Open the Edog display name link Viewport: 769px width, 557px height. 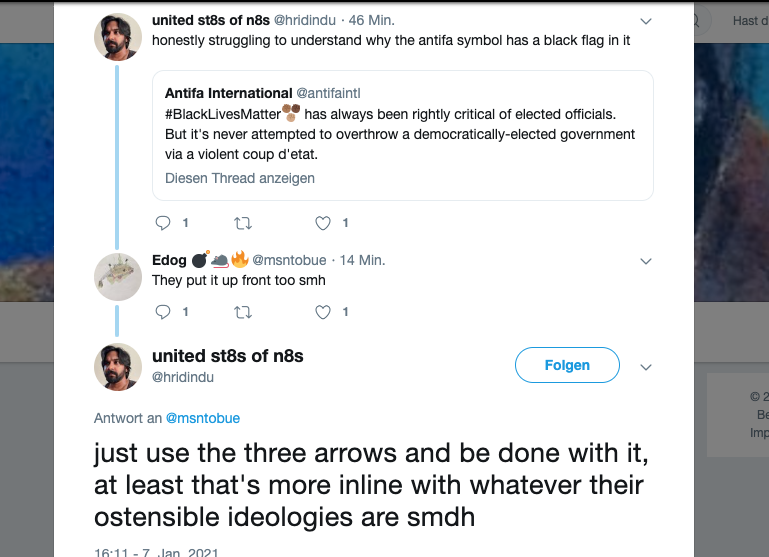point(169,260)
